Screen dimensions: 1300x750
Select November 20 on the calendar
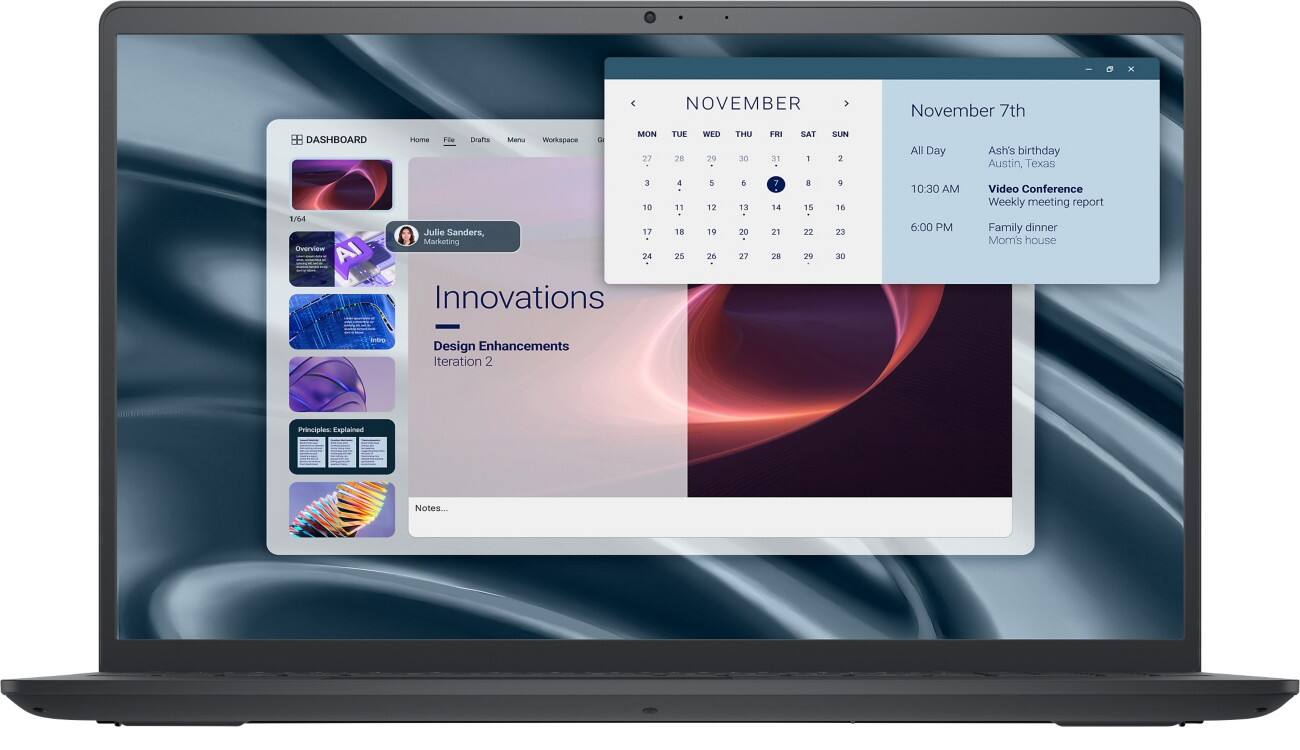(x=743, y=232)
